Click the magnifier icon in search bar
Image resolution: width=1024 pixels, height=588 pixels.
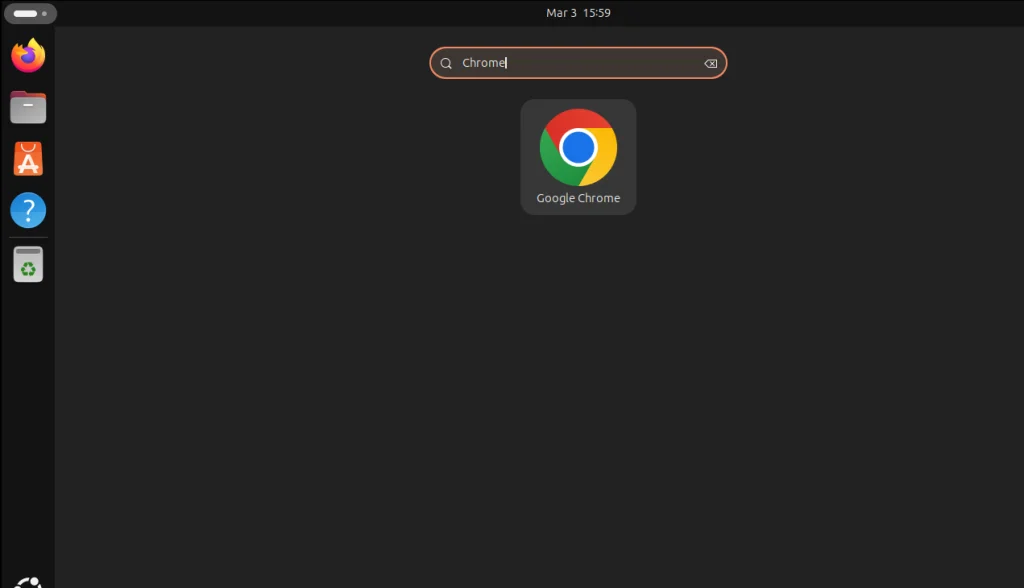coord(446,63)
